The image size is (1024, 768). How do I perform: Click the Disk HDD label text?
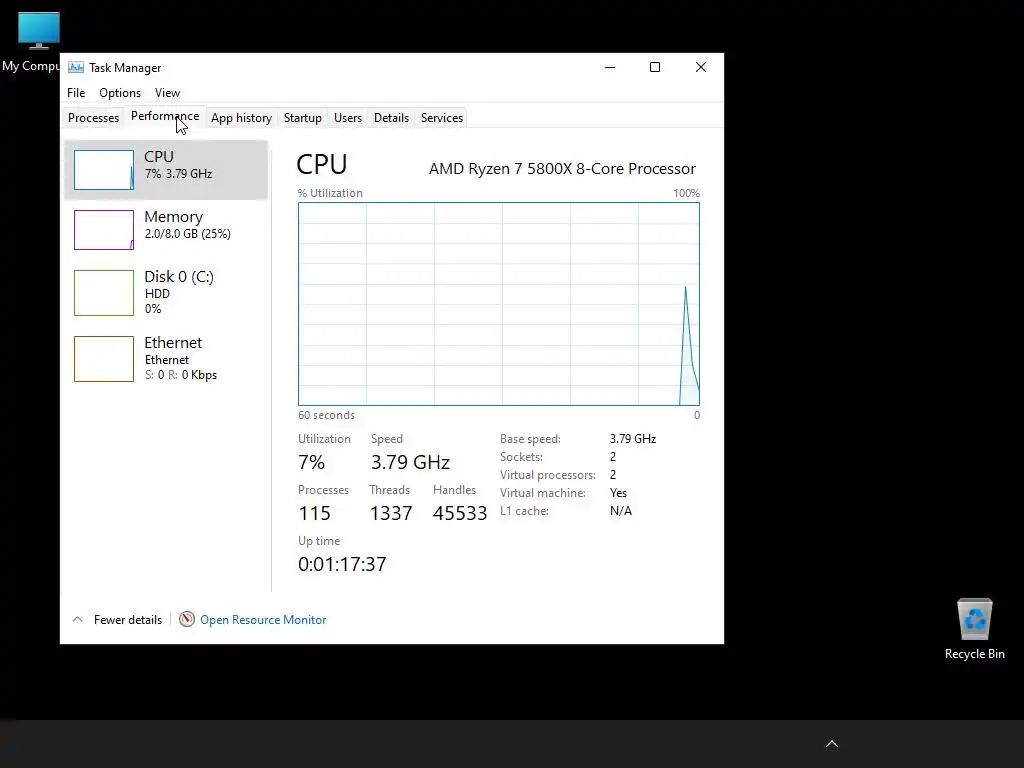click(x=157, y=294)
